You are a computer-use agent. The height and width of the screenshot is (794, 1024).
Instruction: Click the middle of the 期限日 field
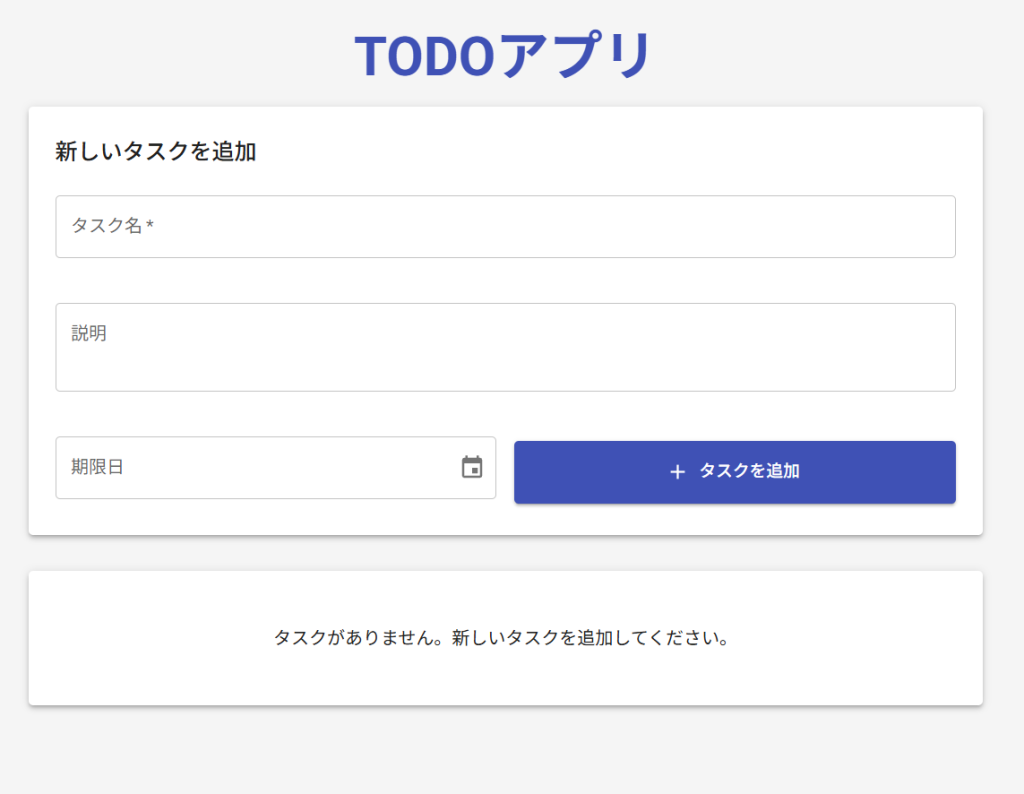tap(275, 467)
